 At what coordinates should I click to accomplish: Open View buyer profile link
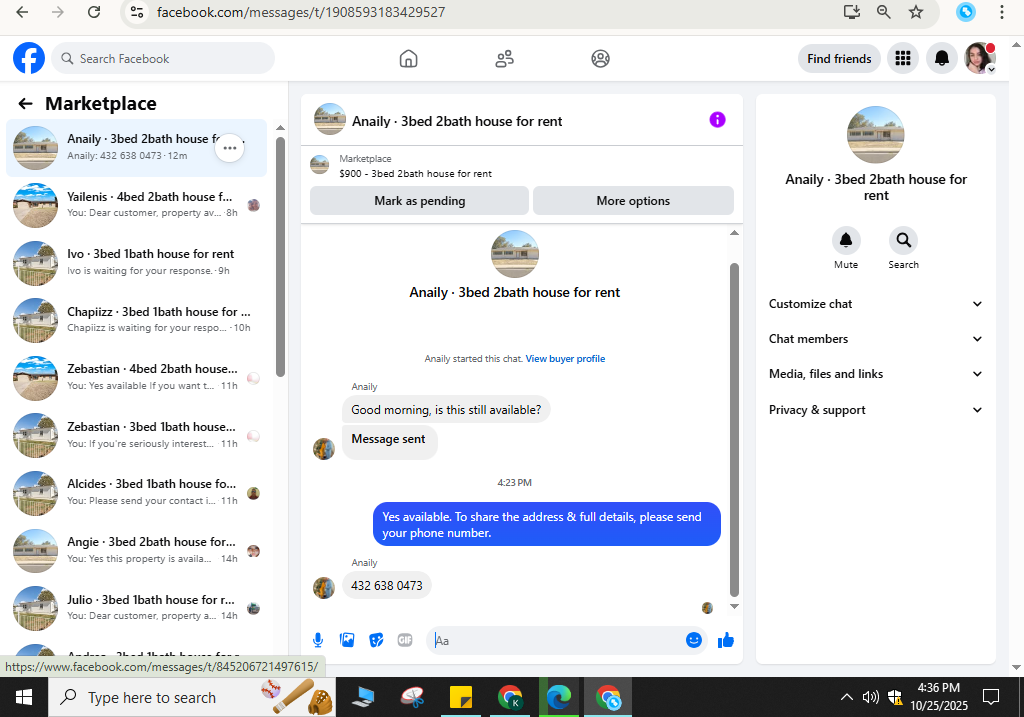point(565,358)
